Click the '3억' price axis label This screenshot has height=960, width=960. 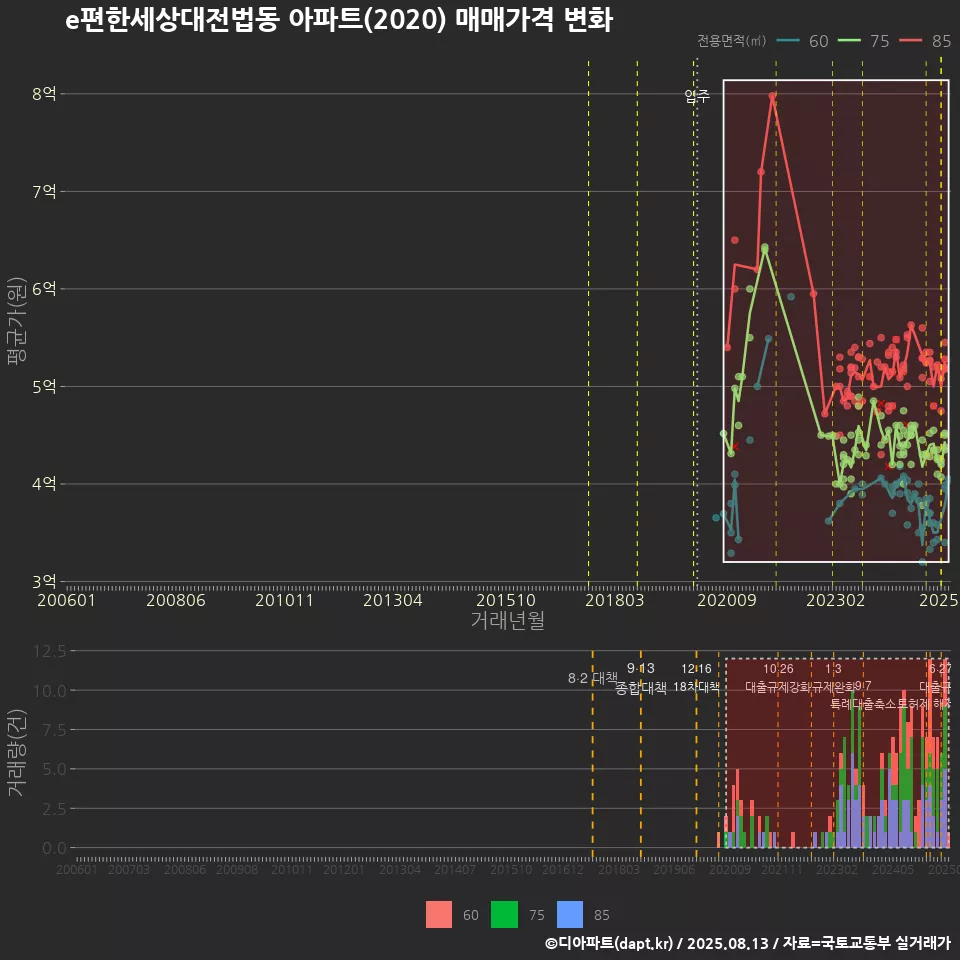[44, 581]
